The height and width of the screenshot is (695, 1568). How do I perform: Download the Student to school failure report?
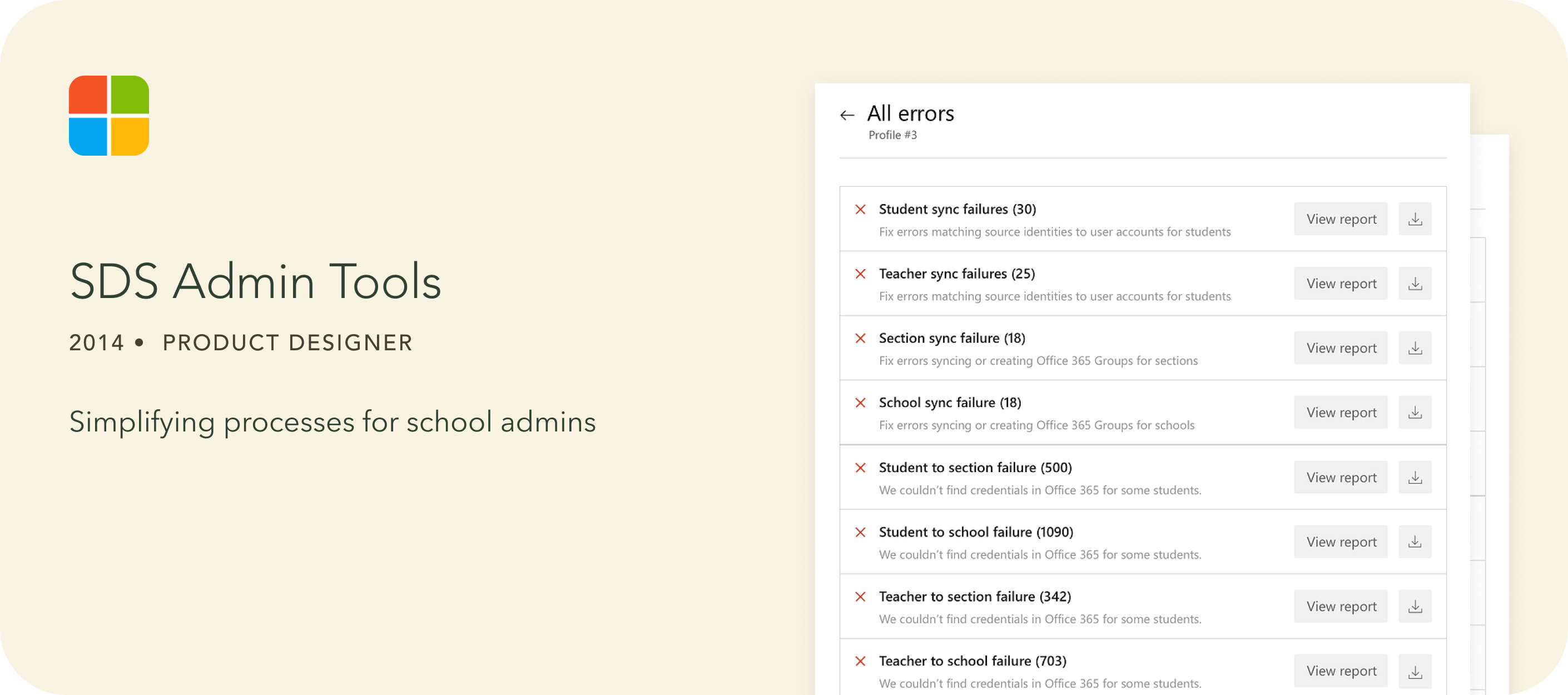[1415, 542]
